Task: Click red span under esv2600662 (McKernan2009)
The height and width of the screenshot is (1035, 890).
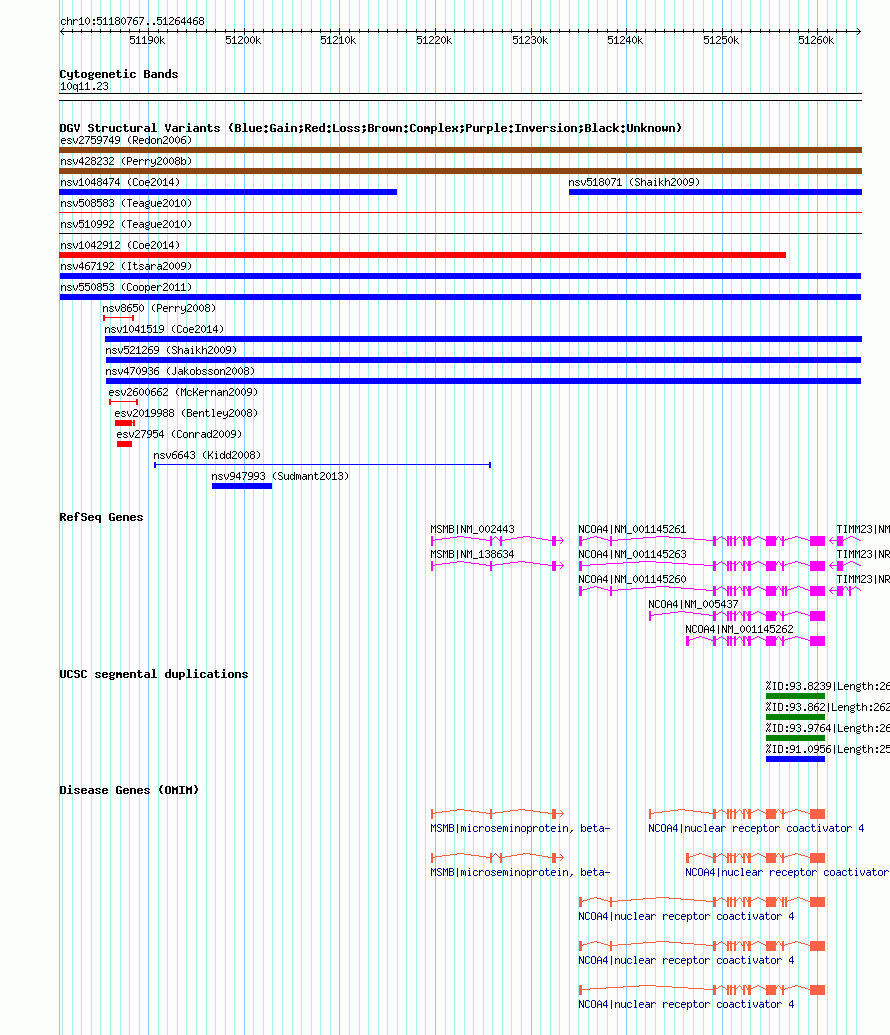Action: tap(123, 402)
